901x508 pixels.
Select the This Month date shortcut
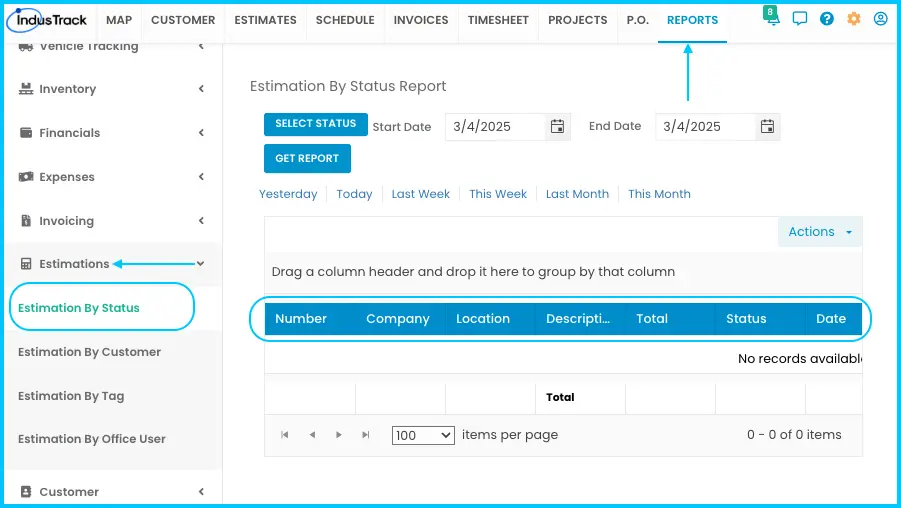(659, 194)
